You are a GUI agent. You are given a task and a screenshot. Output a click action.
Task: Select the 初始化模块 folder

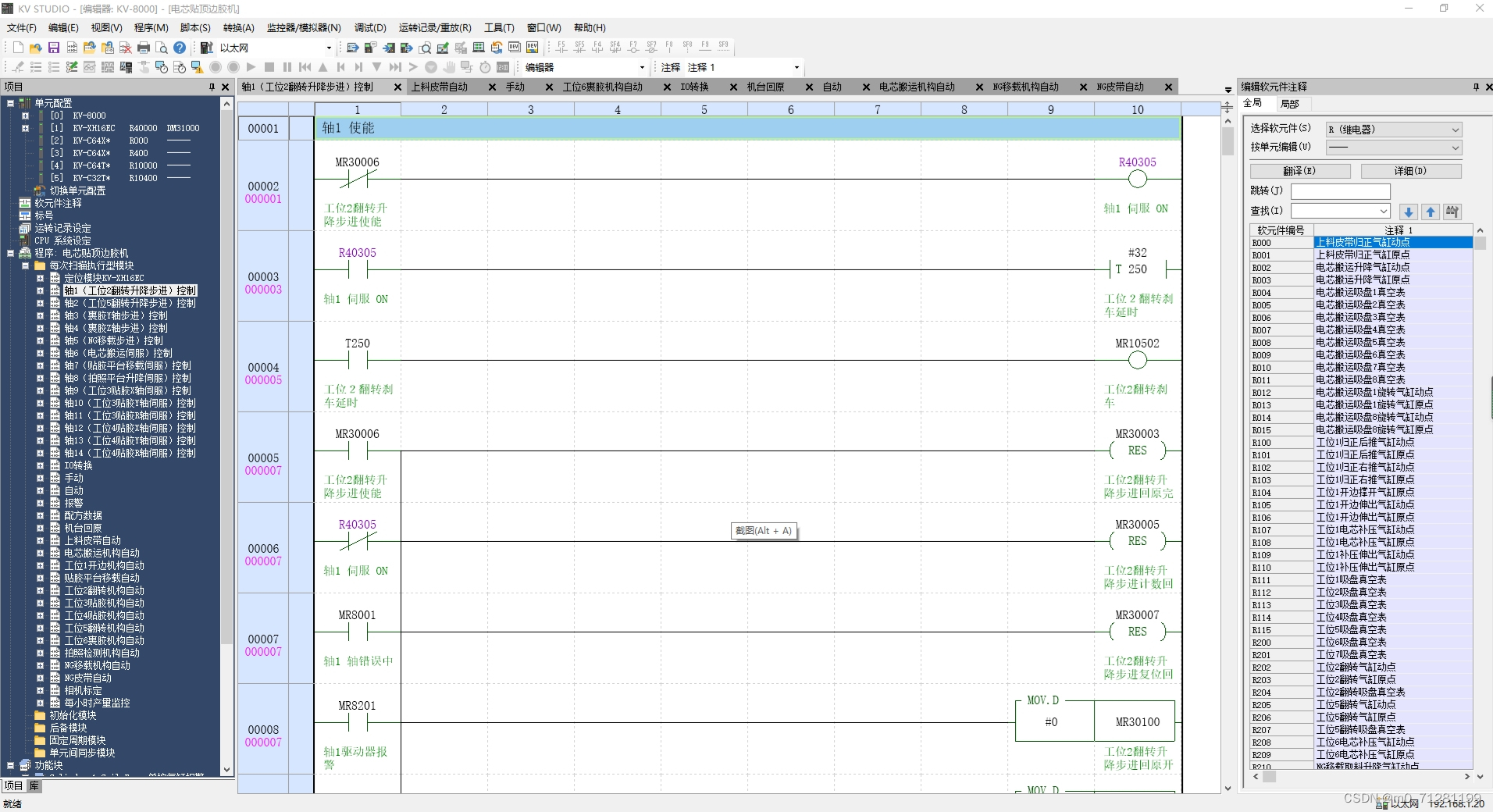click(73, 715)
